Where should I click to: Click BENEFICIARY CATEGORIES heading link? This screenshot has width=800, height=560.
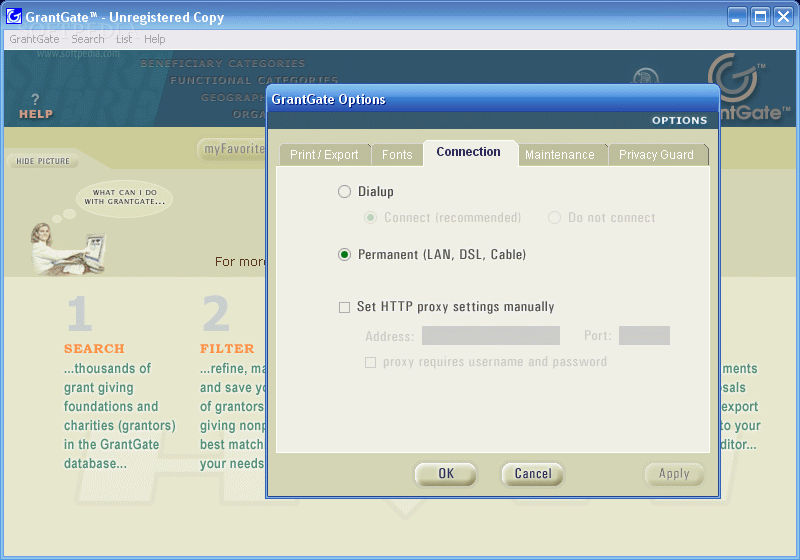[x=222, y=64]
